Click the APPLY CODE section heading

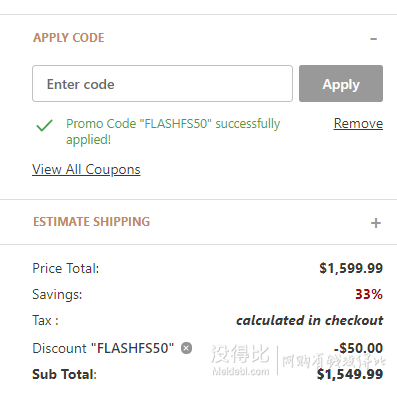[x=69, y=38]
